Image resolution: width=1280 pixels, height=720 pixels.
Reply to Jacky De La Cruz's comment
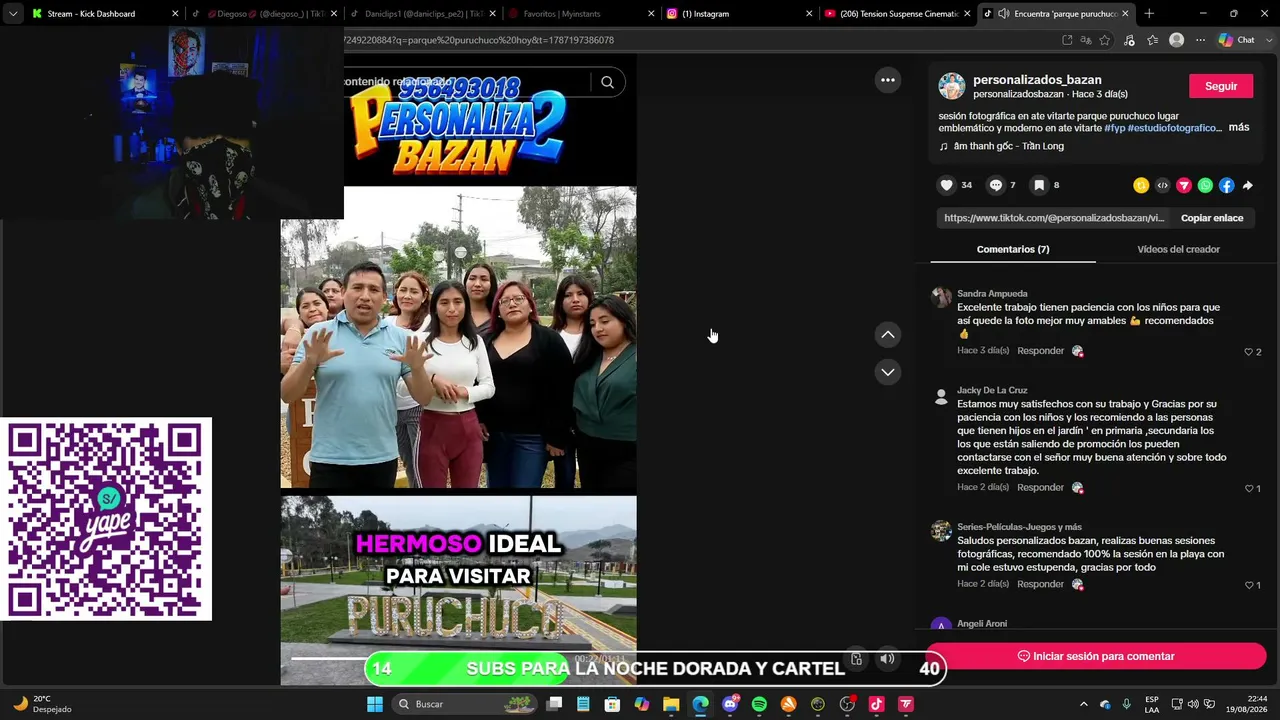pos(1040,487)
